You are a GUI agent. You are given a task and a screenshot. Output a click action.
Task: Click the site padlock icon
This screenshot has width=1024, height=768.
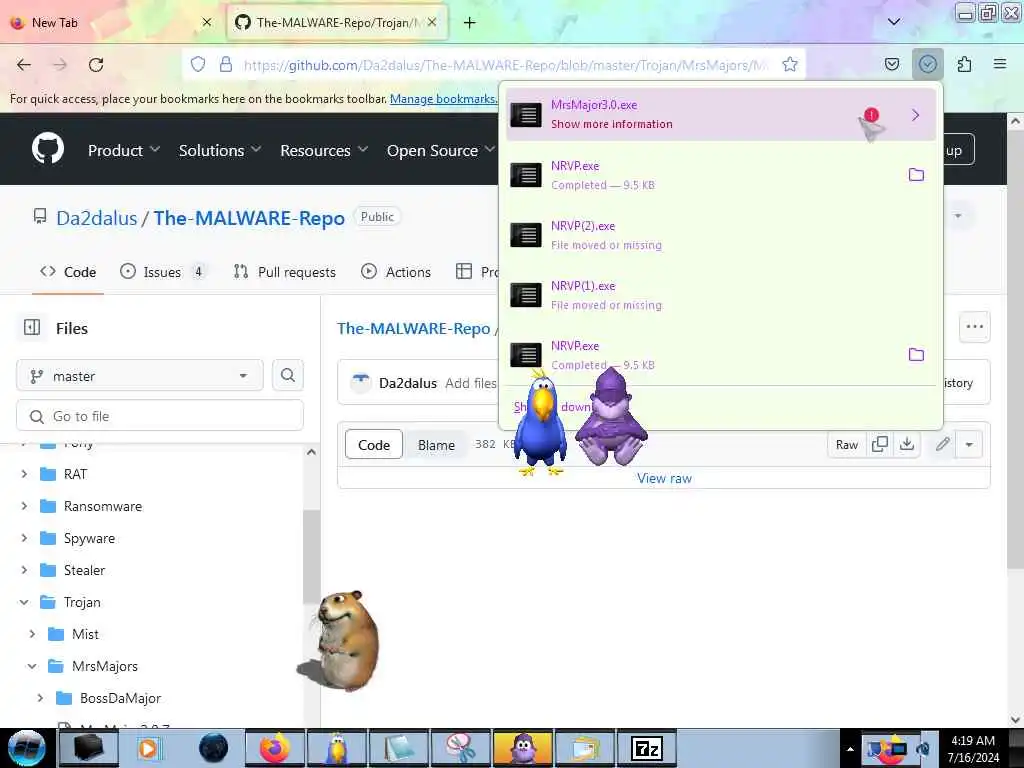pos(226,65)
